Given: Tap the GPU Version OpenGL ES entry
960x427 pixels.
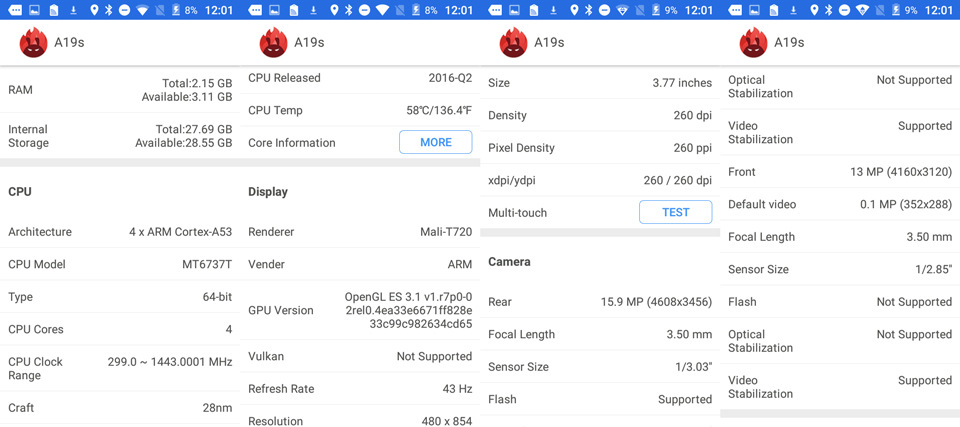Looking at the screenshot, I should (360, 310).
